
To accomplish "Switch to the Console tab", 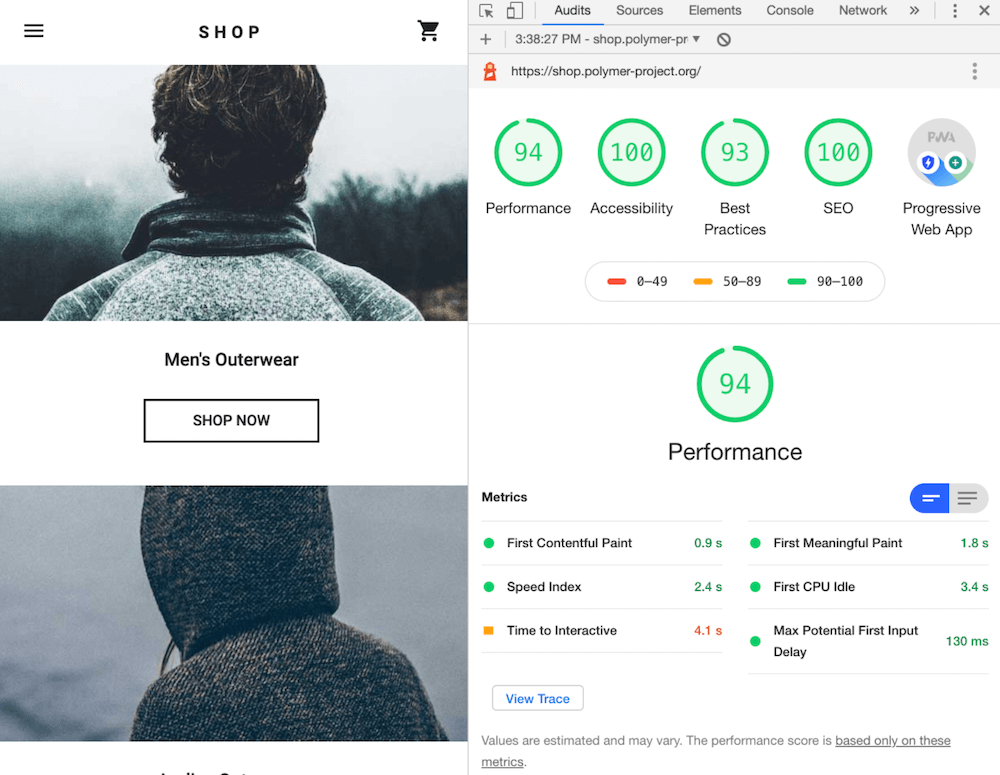I will pos(790,11).
